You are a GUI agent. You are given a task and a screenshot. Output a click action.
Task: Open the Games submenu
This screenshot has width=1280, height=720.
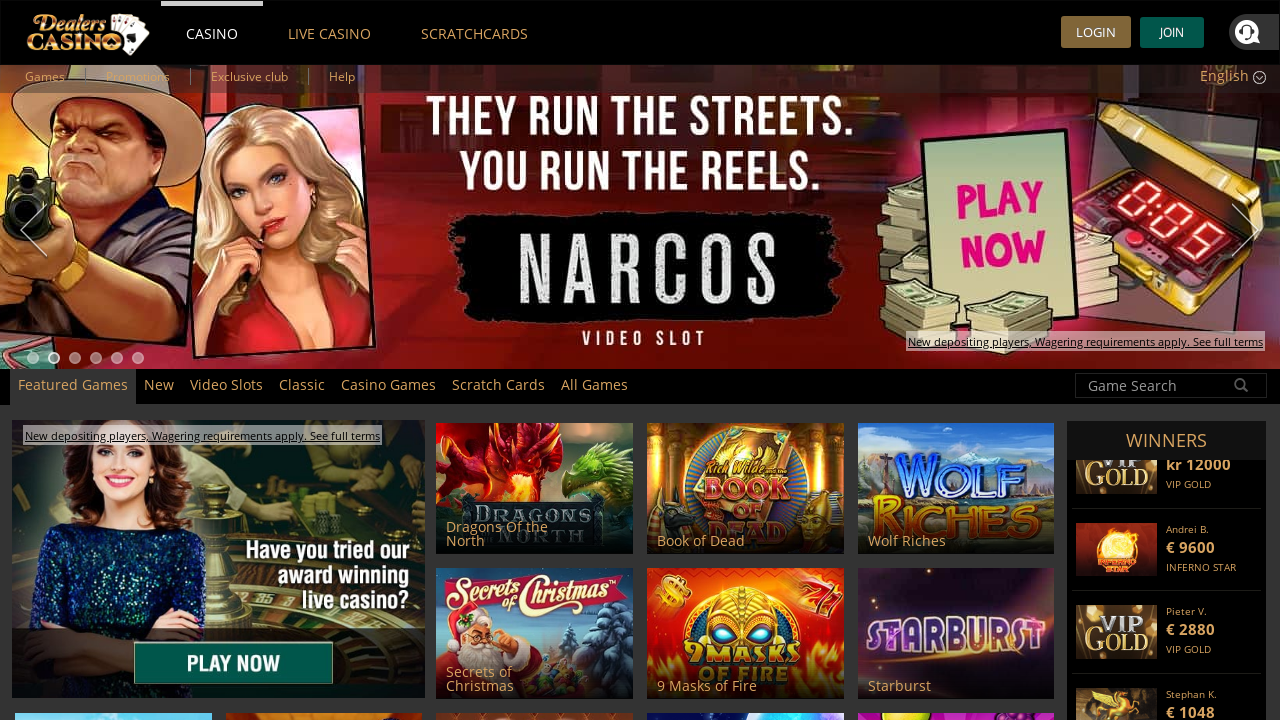click(45, 76)
